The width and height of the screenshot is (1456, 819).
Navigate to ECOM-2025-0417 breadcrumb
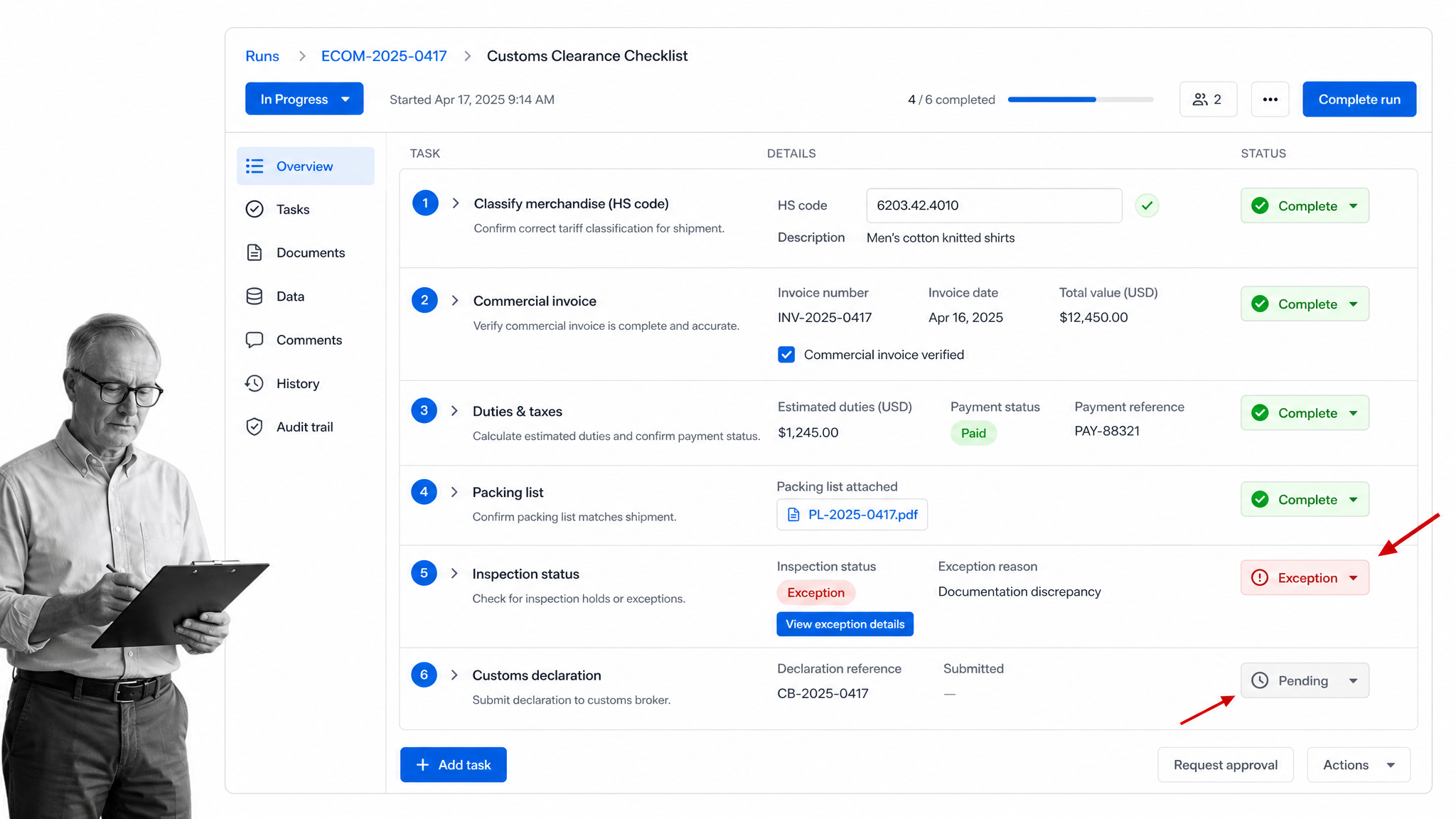coord(384,56)
